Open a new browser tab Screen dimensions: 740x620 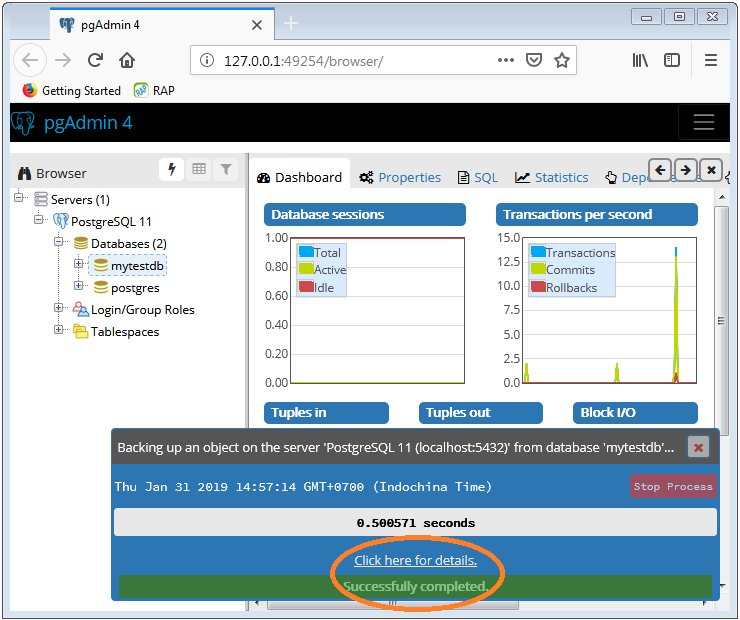pyautogui.click(x=291, y=23)
